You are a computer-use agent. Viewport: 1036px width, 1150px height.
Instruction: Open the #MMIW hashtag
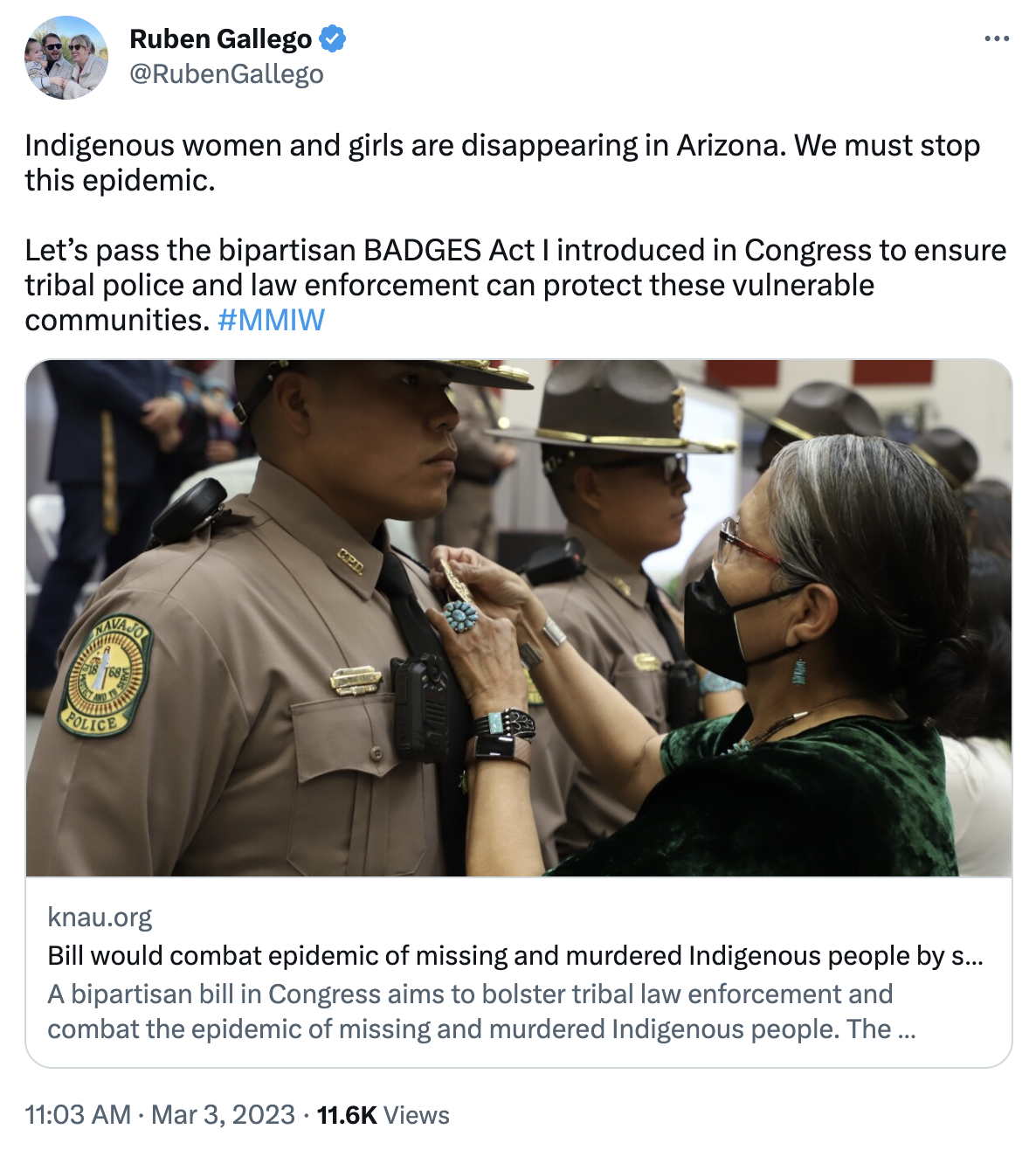click(271, 320)
